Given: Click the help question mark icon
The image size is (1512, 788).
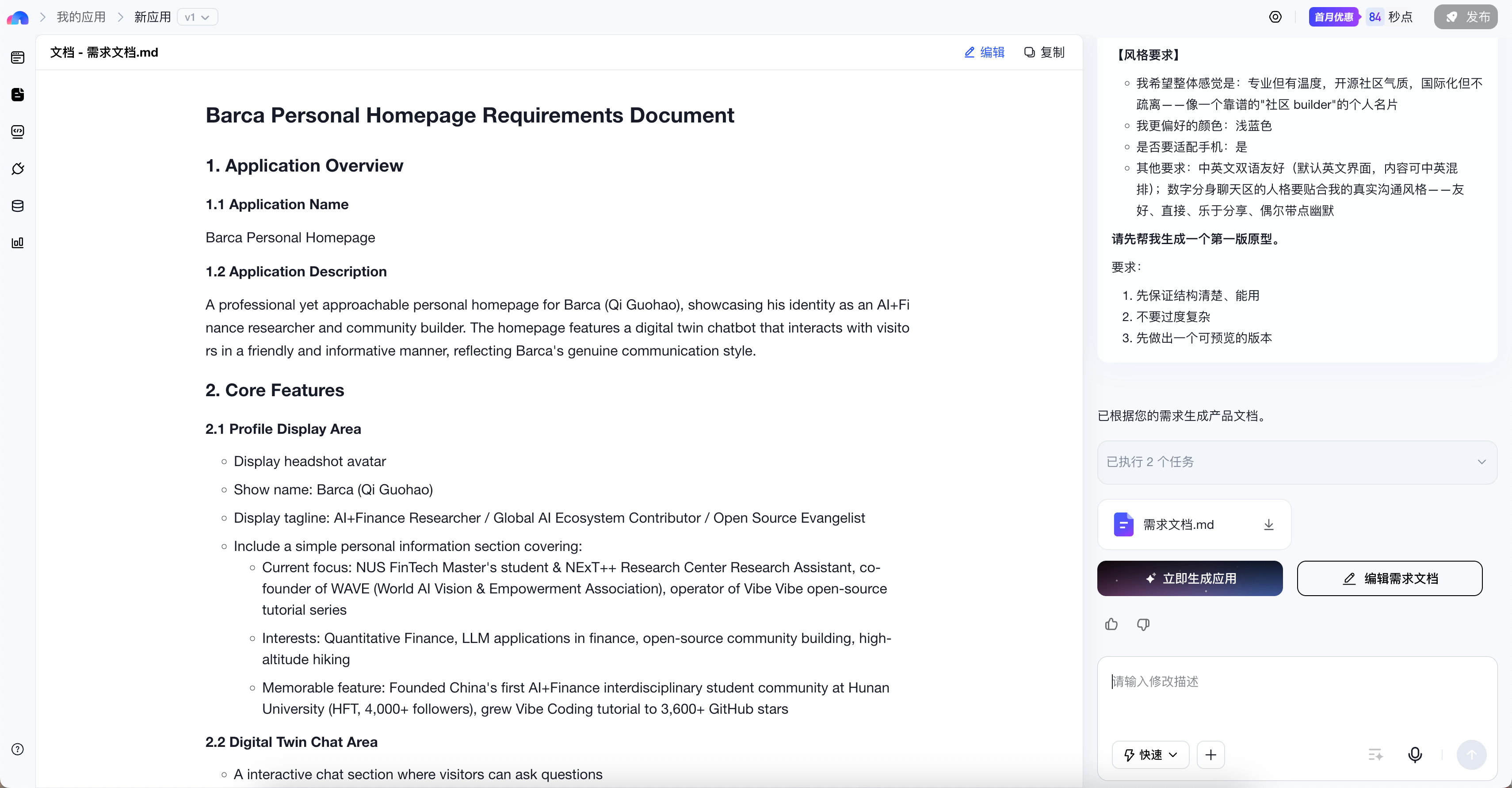Looking at the screenshot, I should (x=18, y=749).
